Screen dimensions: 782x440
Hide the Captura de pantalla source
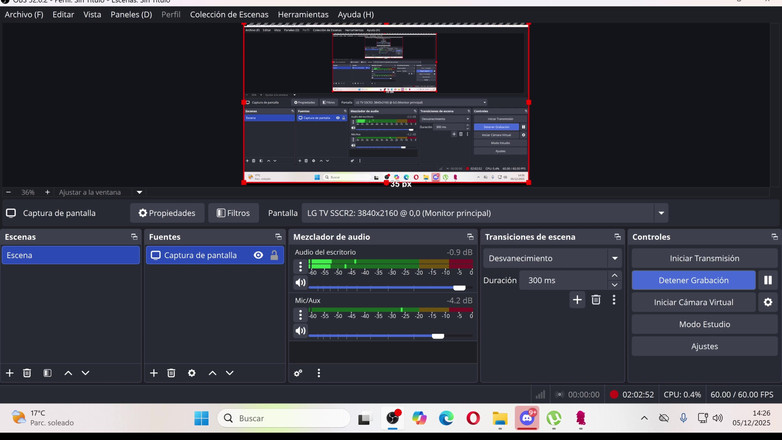click(258, 256)
